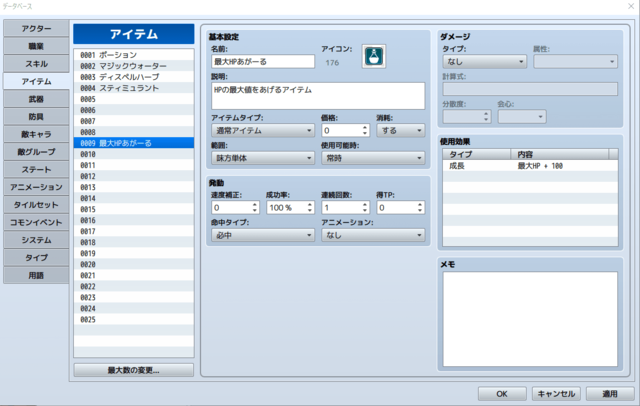Screen dimensions: 640x406
Task: Open the コモンイベント tab
Action: click(36, 222)
